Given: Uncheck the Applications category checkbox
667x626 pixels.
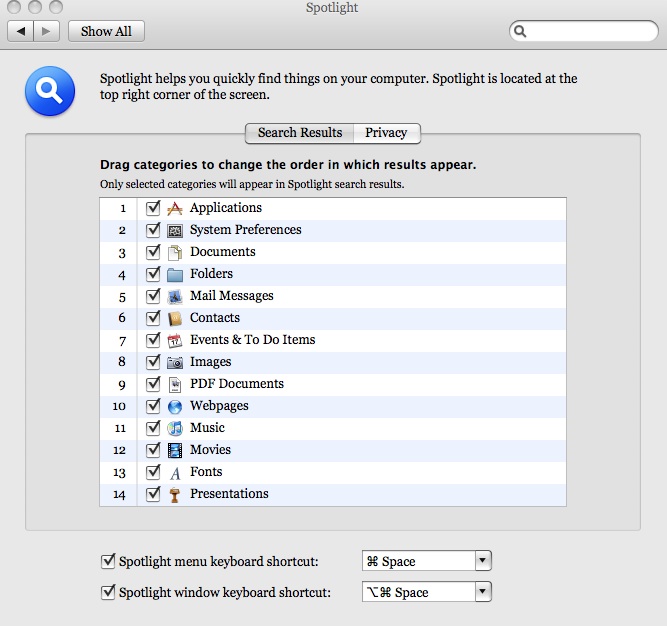Looking at the screenshot, I should 153,208.
